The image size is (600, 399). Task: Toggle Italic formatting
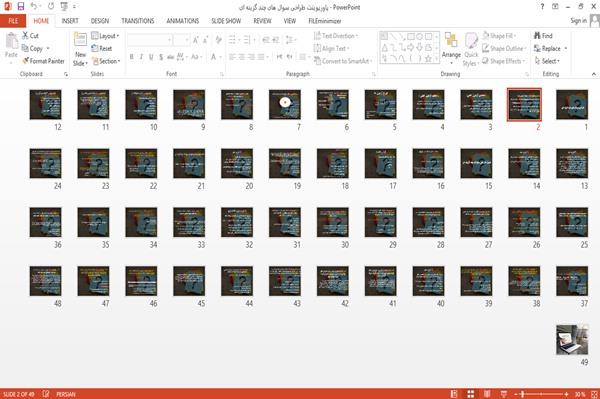click(x=141, y=57)
